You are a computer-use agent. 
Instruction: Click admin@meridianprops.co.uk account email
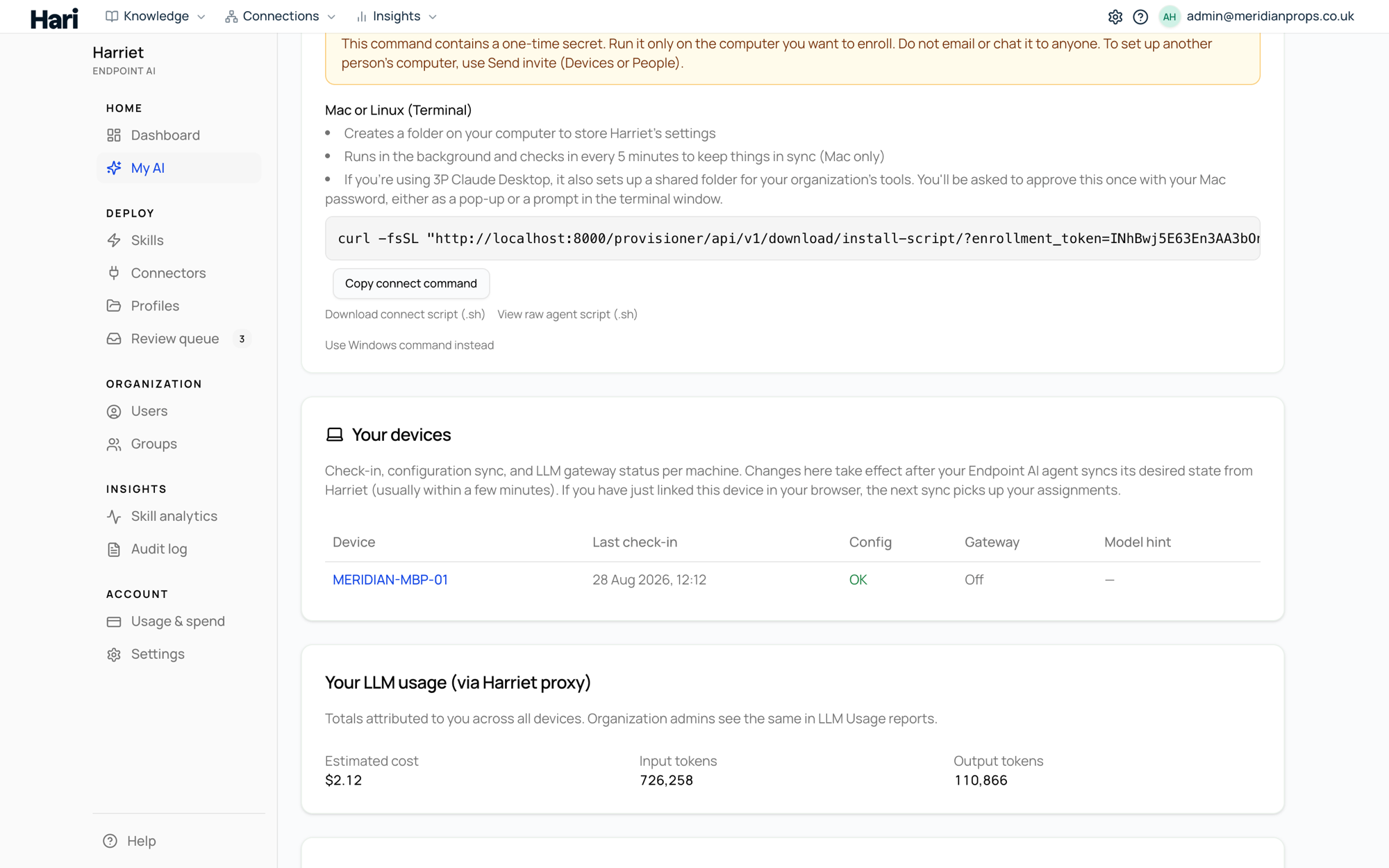click(x=1270, y=16)
